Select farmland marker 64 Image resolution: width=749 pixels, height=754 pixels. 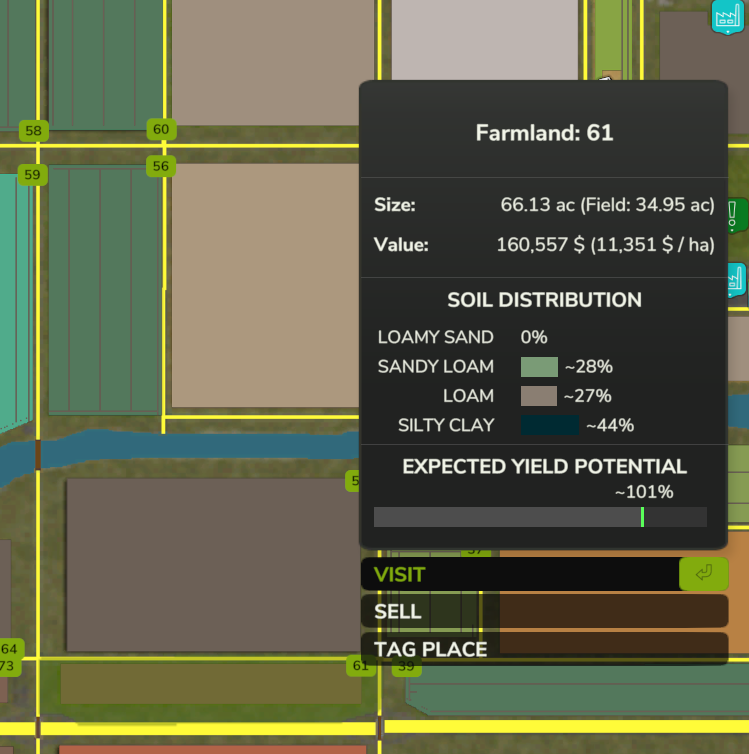[x=10, y=649]
